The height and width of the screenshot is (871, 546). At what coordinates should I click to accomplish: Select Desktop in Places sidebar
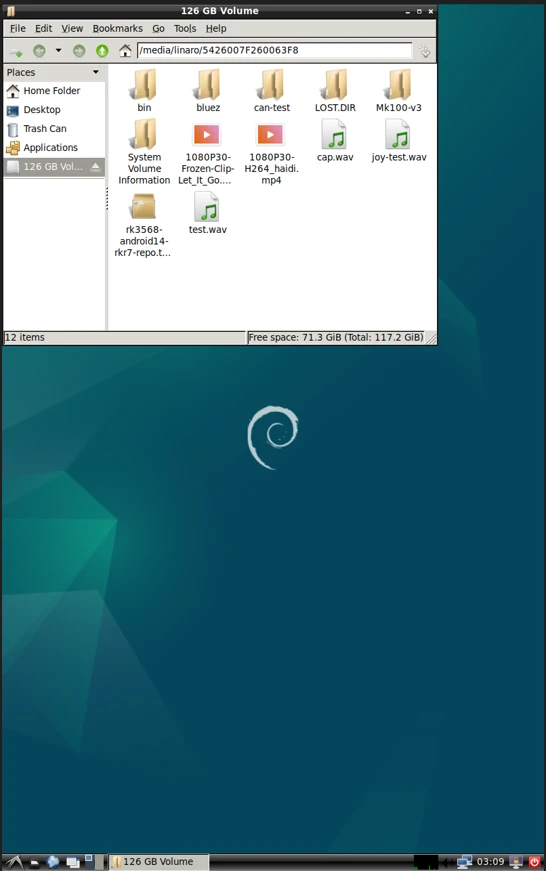point(54,109)
